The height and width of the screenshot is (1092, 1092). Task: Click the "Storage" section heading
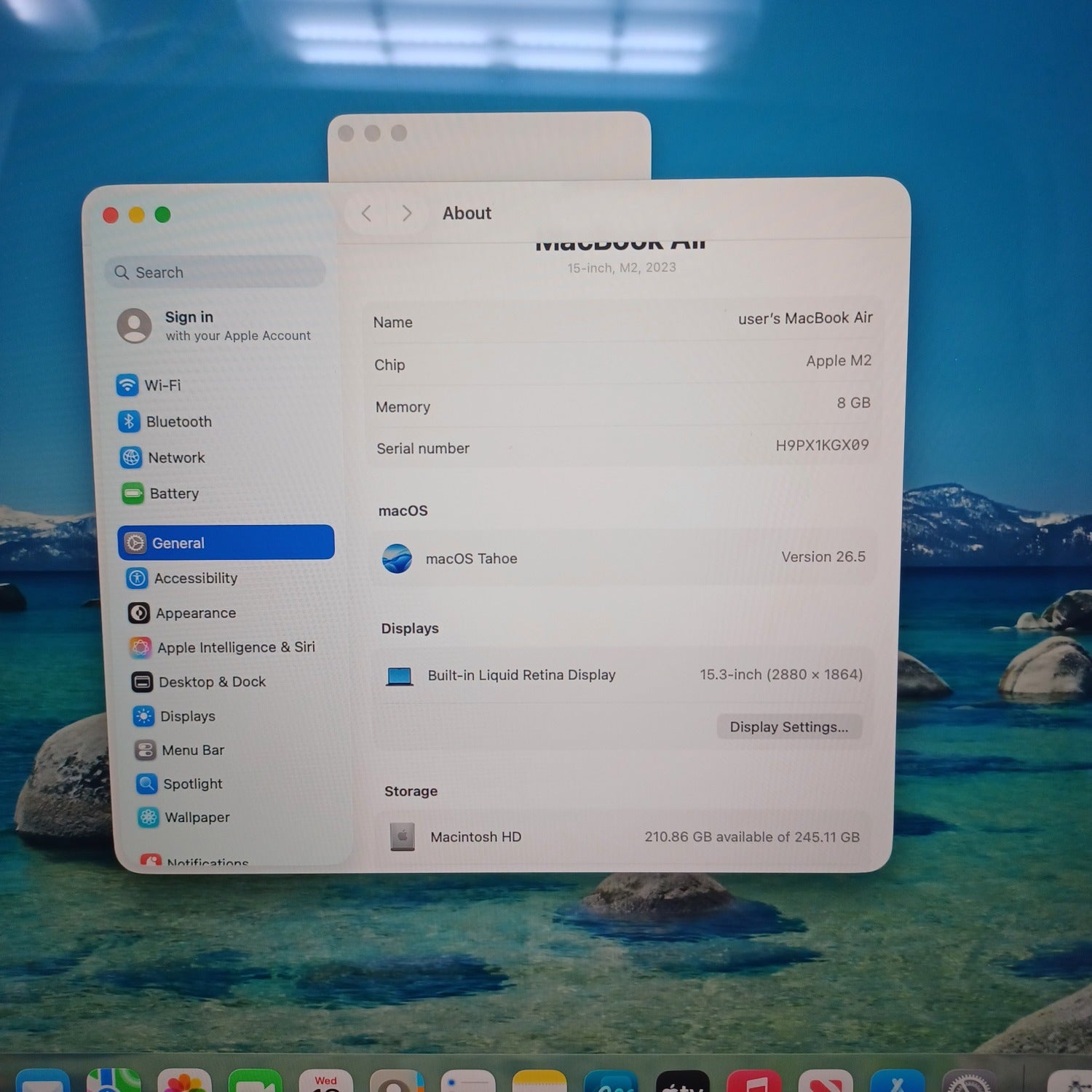point(411,791)
